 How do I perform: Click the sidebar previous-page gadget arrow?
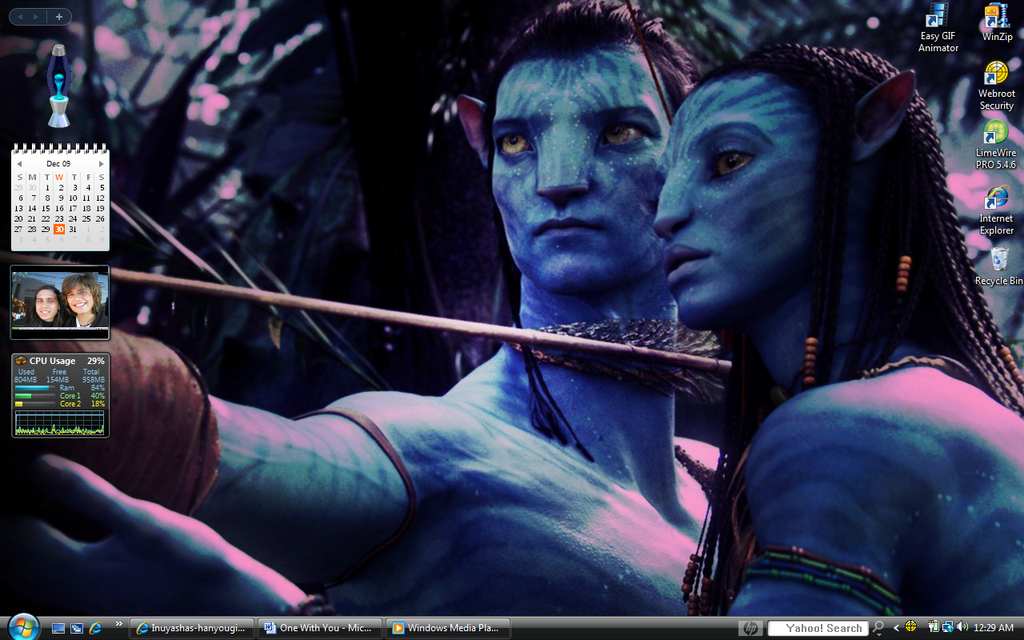coord(20,17)
